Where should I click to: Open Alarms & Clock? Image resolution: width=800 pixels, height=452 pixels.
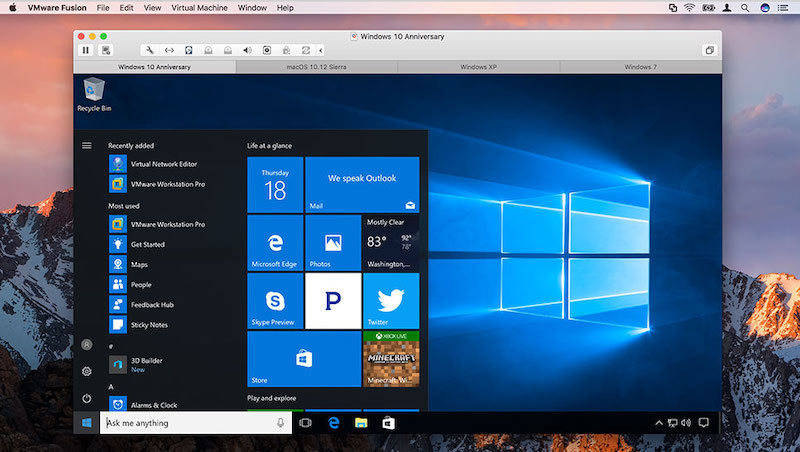143,405
